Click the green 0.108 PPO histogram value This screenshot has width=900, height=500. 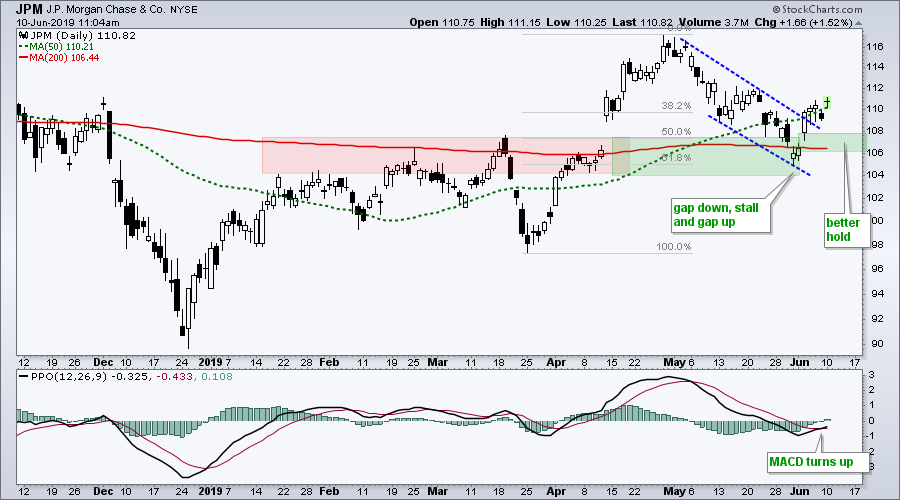coord(215,377)
